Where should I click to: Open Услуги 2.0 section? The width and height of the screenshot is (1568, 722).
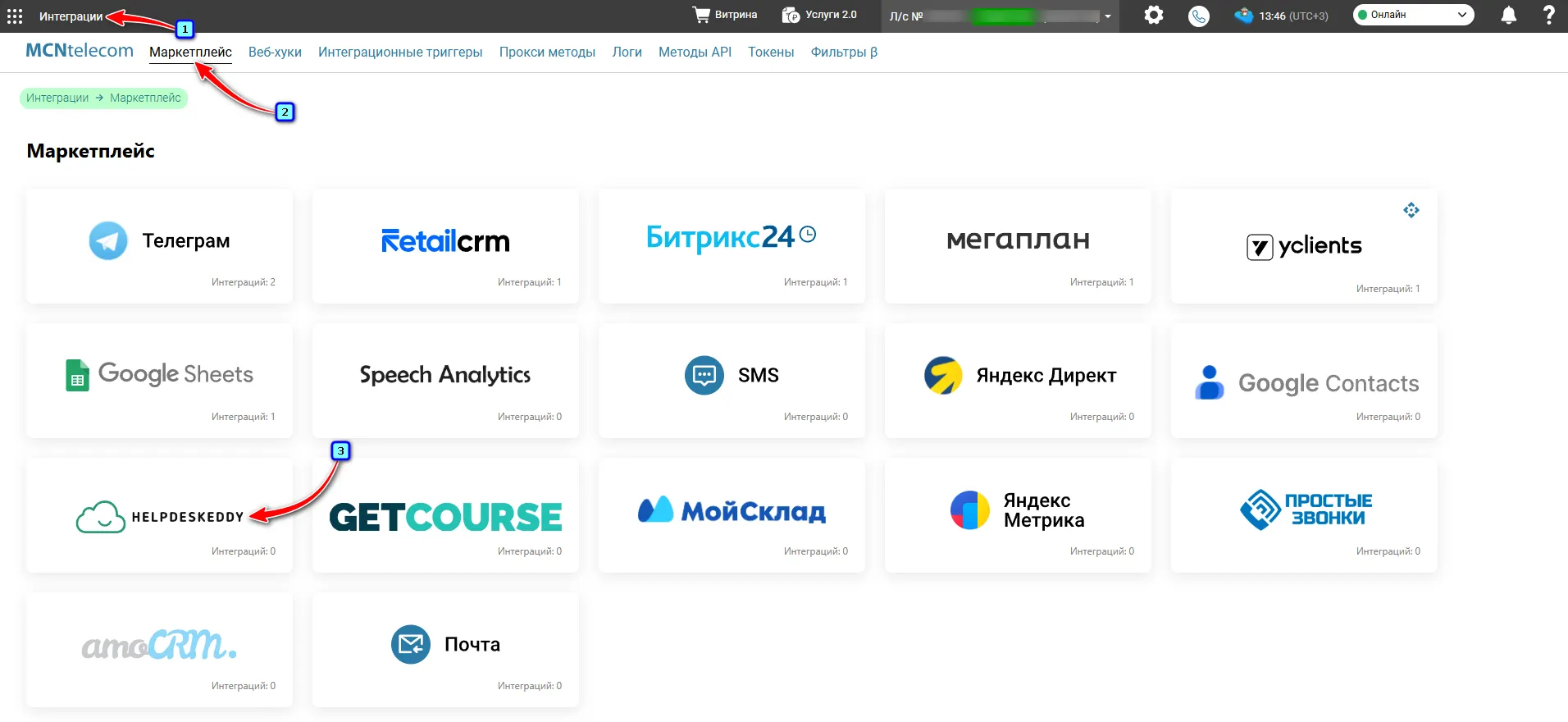tap(819, 15)
